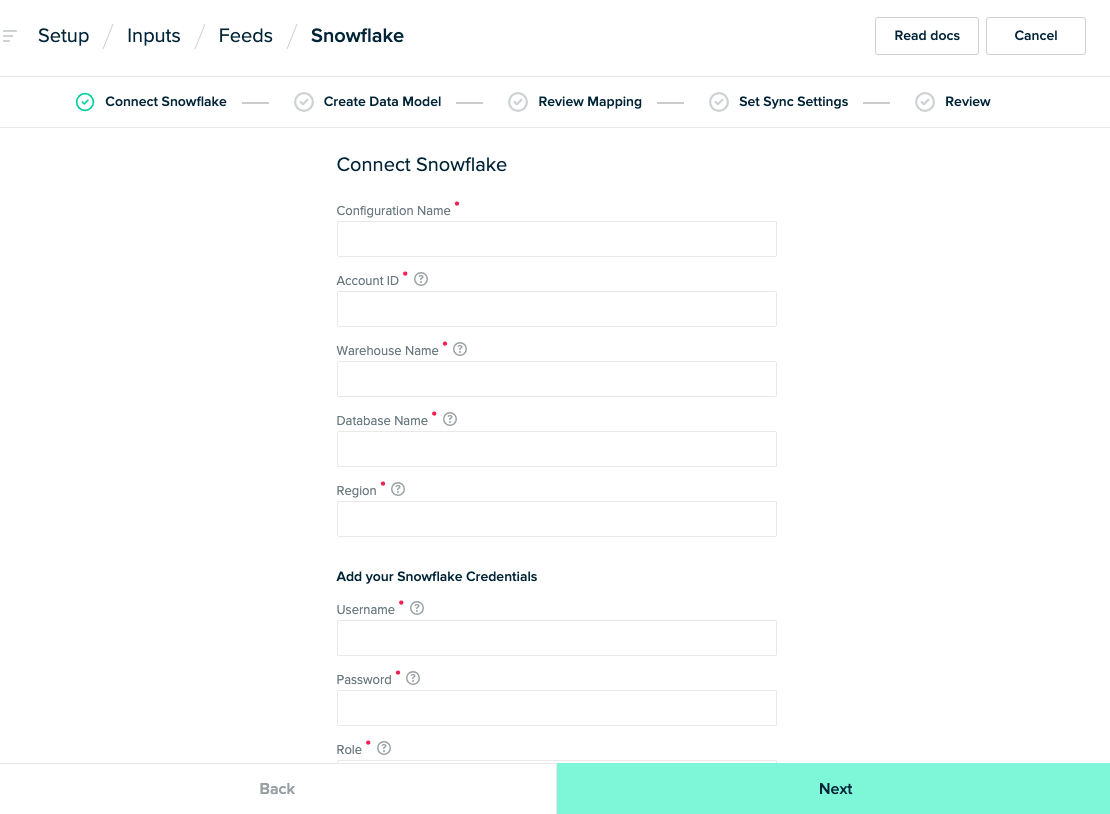The height and width of the screenshot is (814, 1110).
Task: Go to the Connect Snowflake step
Action: tap(166, 102)
